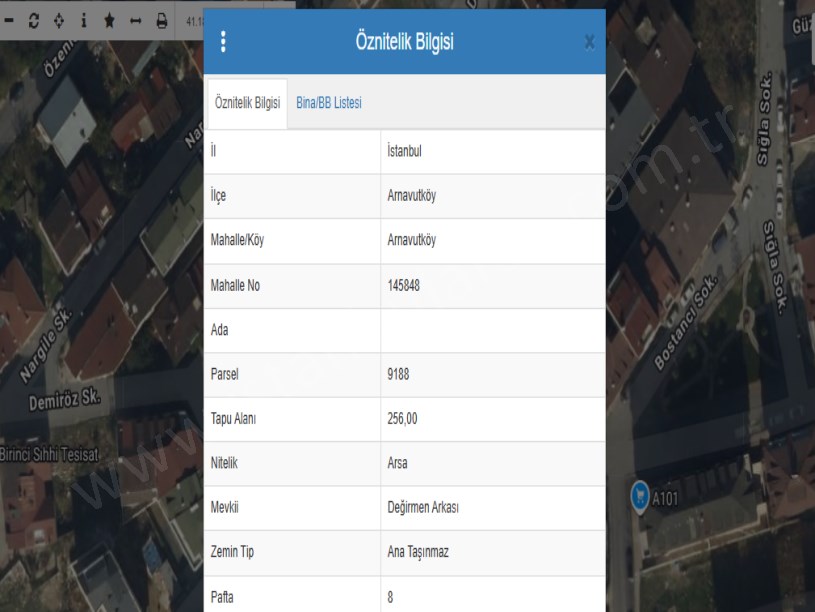Click the refresh map icon
This screenshot has width=815, height=612.
tap(34, 20)
